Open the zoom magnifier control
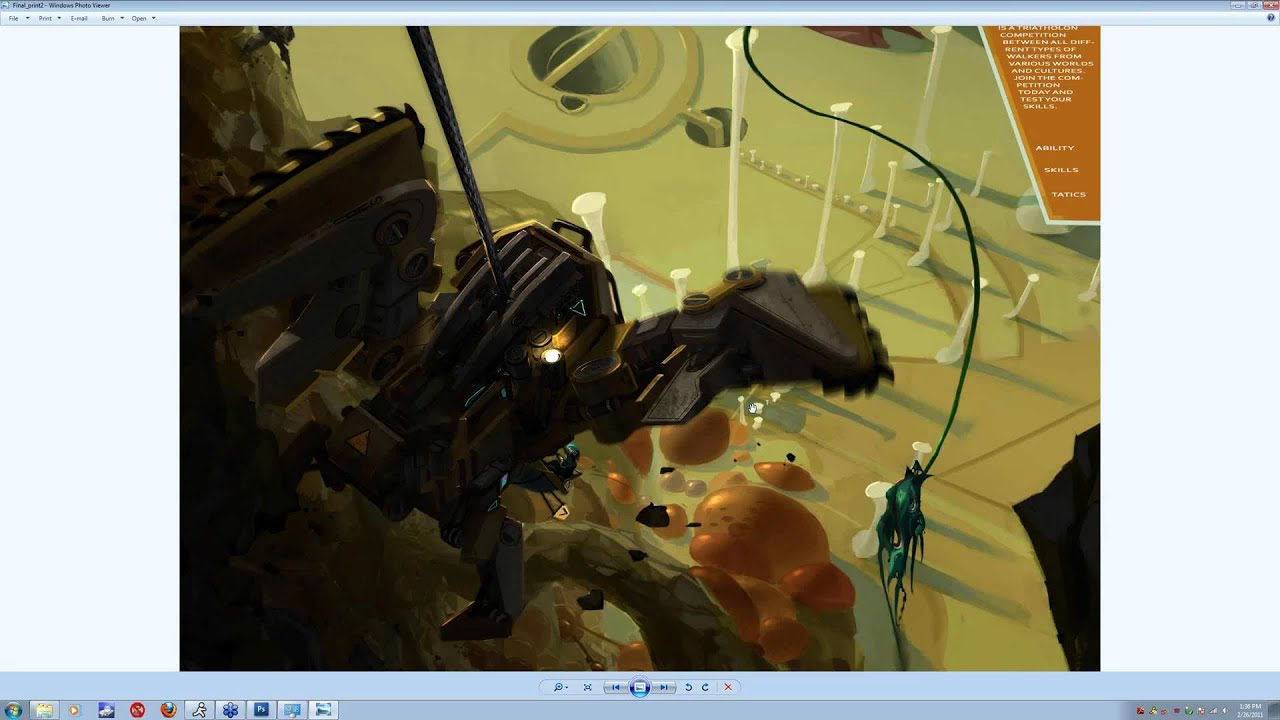 click(560, 687)
